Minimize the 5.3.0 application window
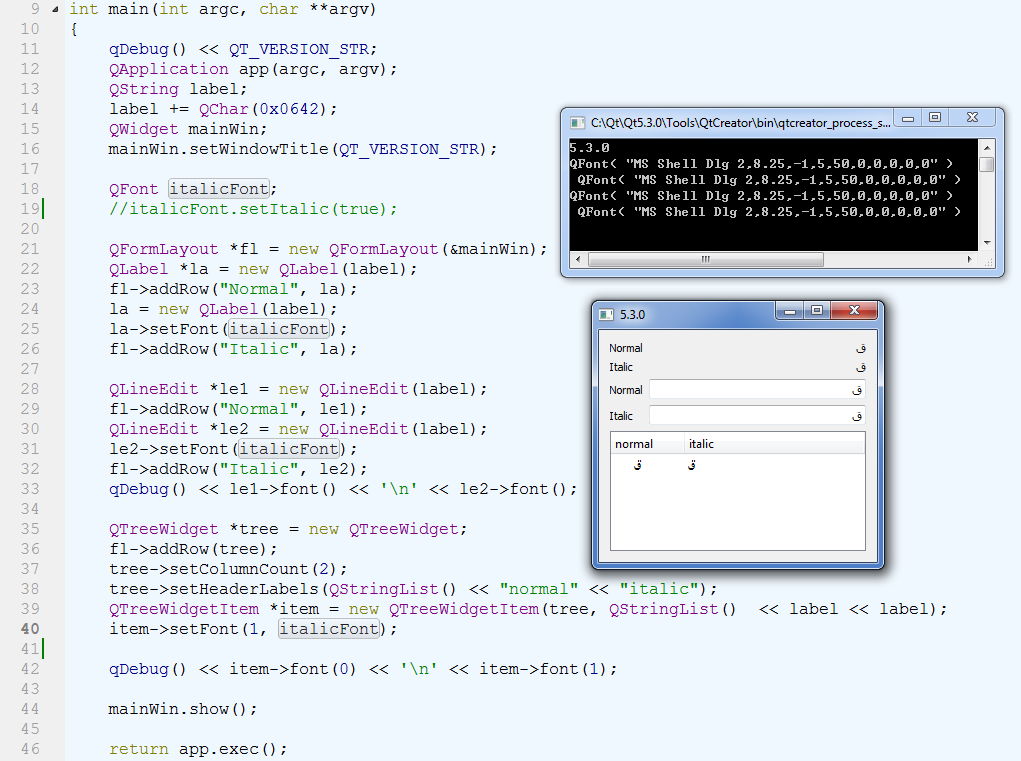 point(790,312)
